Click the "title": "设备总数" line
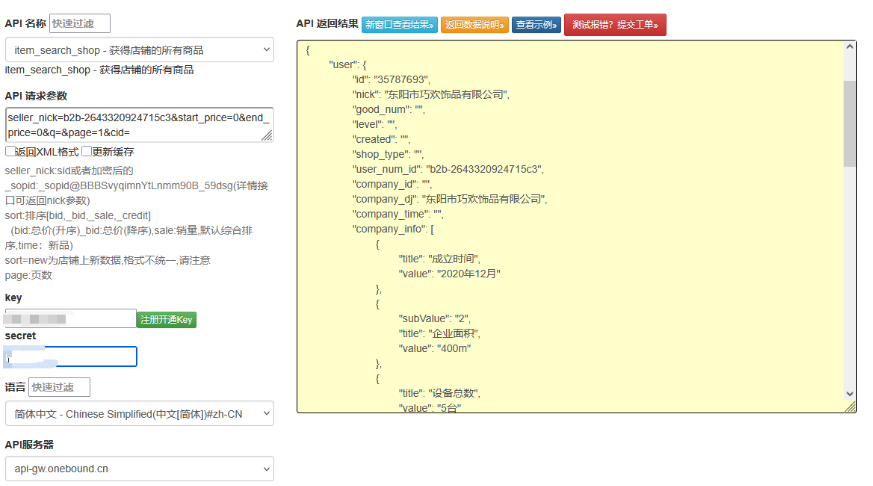This screenshot has height=486, width=873. coord(439,393)
